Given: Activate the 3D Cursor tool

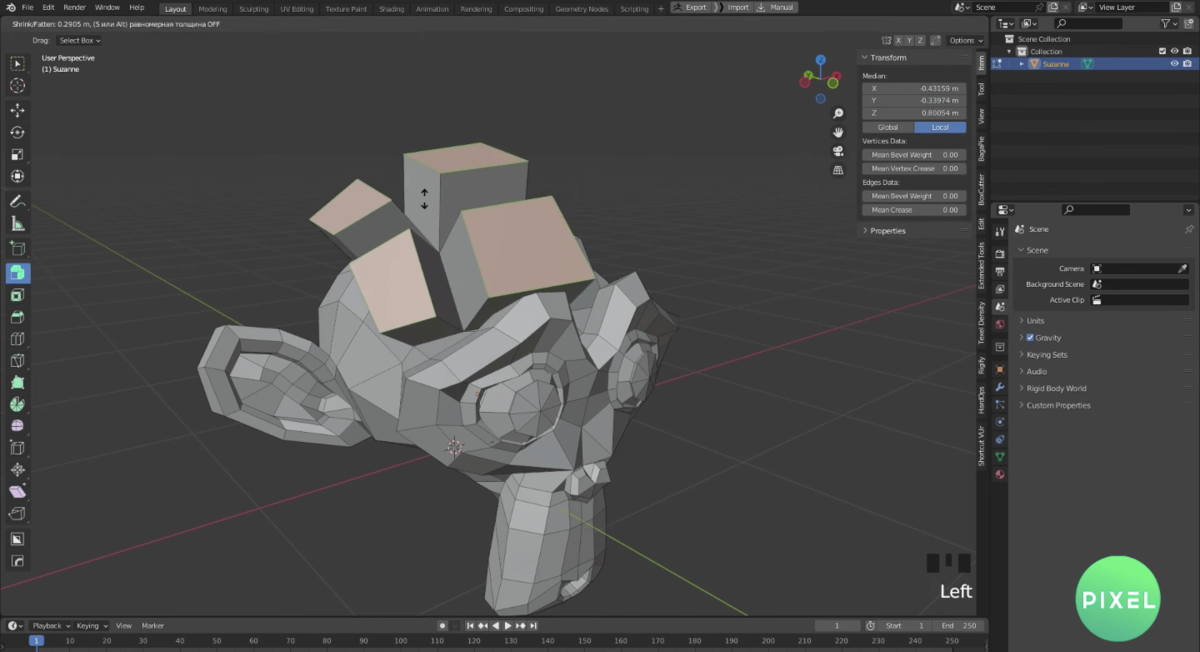Looking at the screenshot, I should [17, 86].
